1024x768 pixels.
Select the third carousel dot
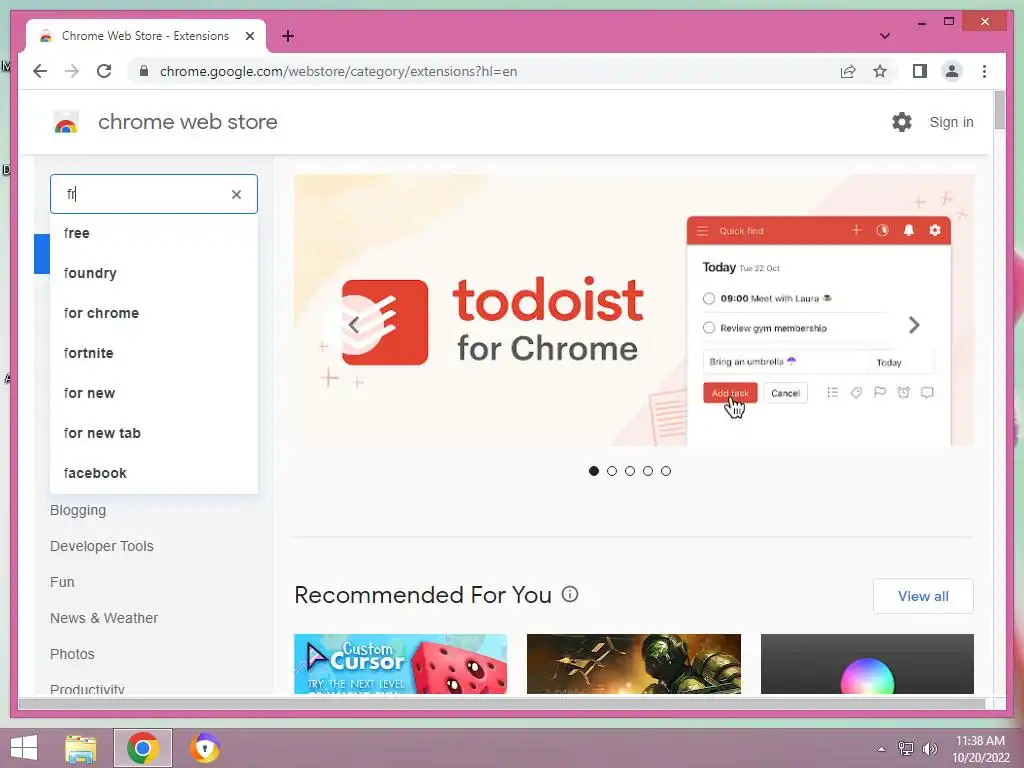pos(630,471)
